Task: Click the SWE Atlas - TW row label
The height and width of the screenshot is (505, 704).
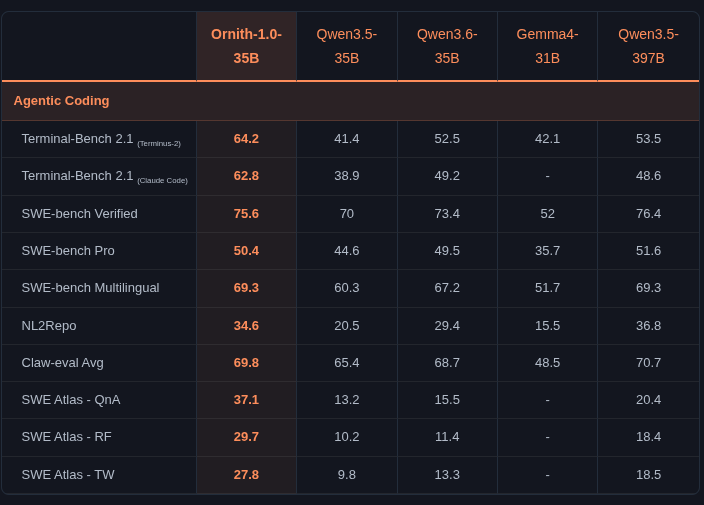Action: 68,474
